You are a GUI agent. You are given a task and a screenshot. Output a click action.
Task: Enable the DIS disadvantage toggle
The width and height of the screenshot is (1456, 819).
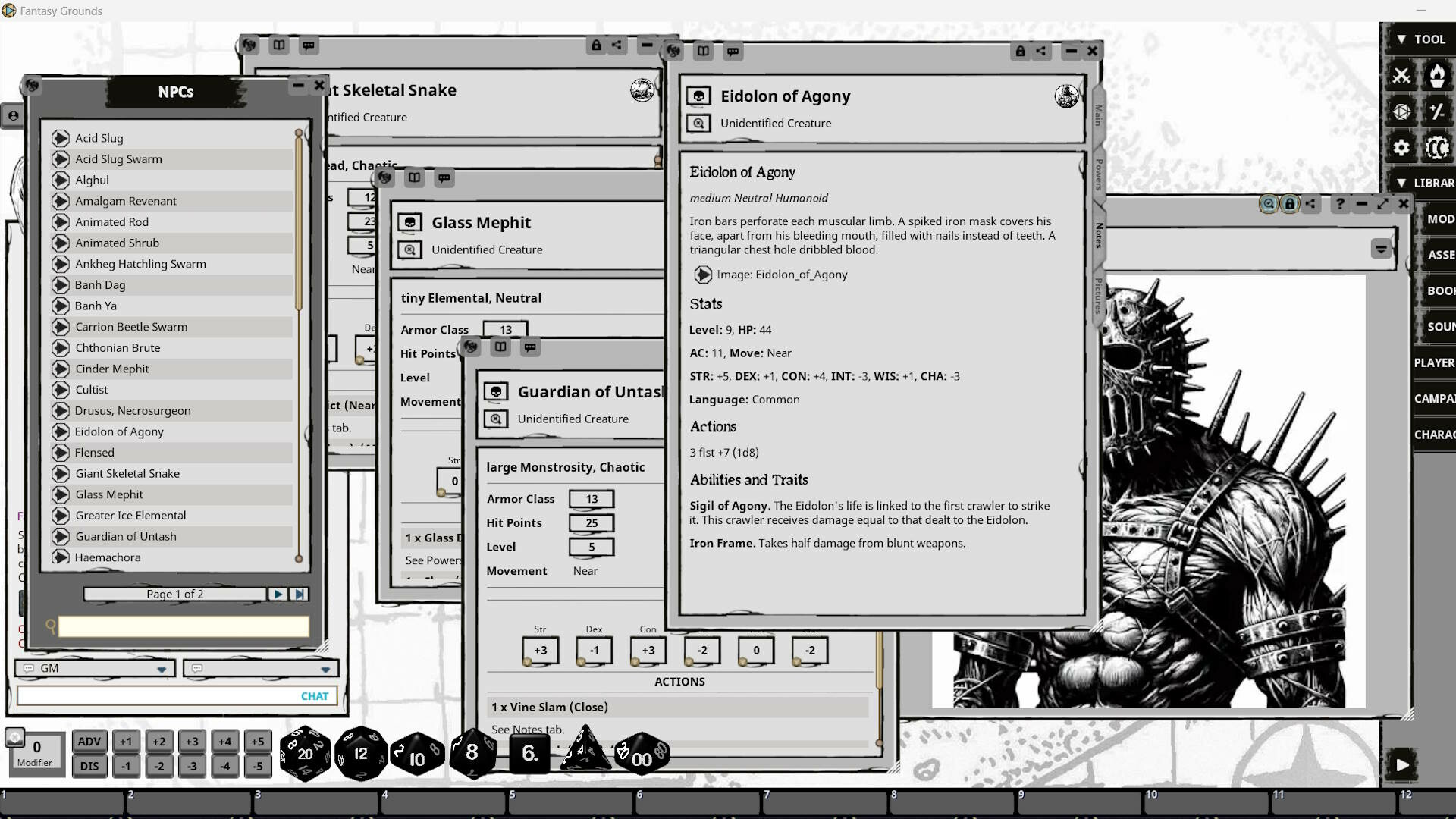coord(89,766)
